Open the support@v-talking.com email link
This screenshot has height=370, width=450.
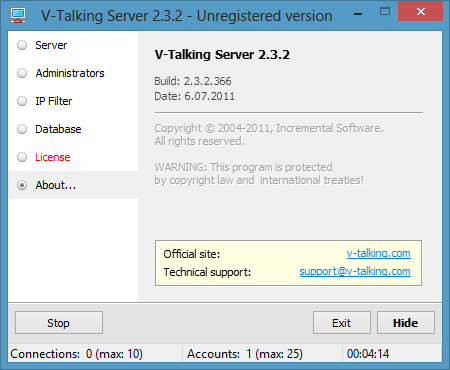pyautogui.click(x=355, y=271)
